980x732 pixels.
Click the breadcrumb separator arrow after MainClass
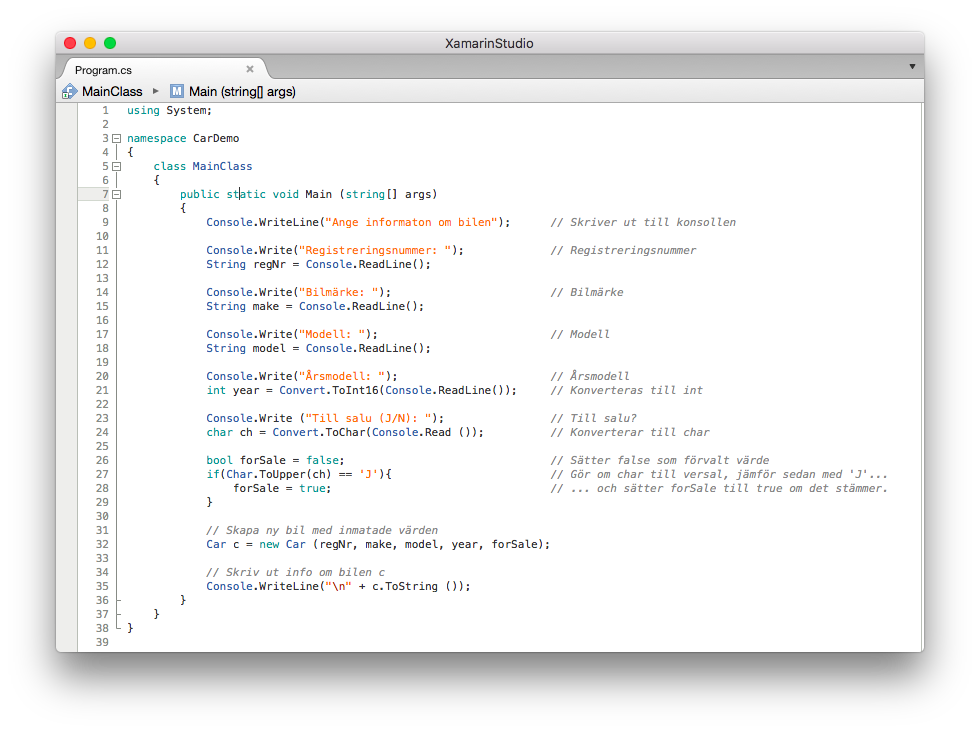point(156,91)
